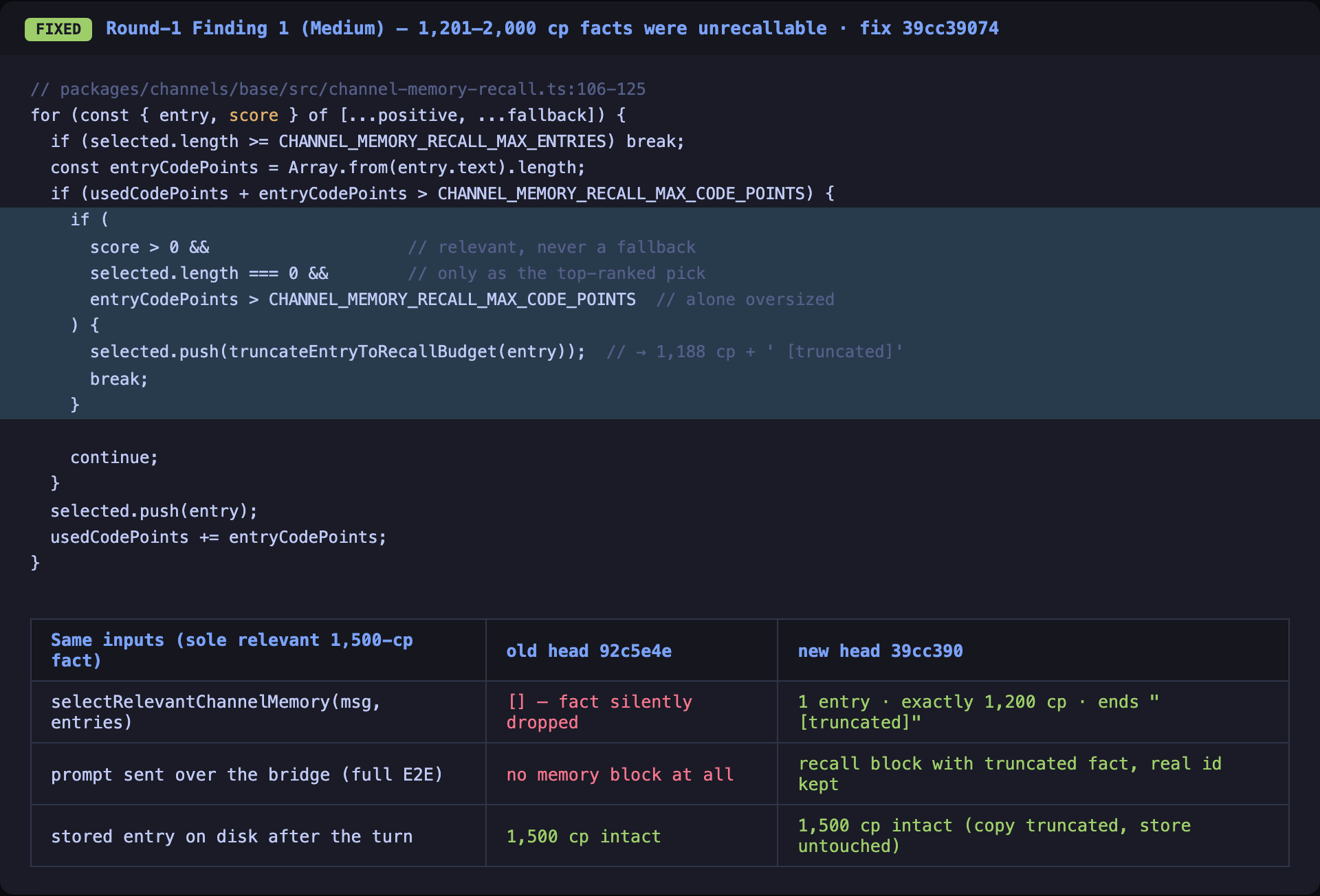Click the 'prompt sent over the bridge' cell
The height and width of the screenshot is (896, 1320).
[x=258, y=774]
